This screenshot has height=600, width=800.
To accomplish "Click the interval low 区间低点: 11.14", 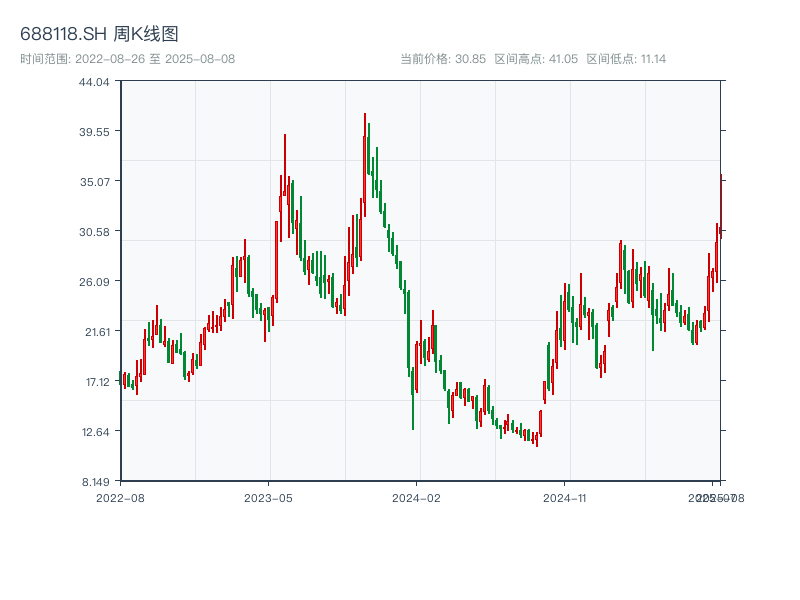I will click(626, 59).
